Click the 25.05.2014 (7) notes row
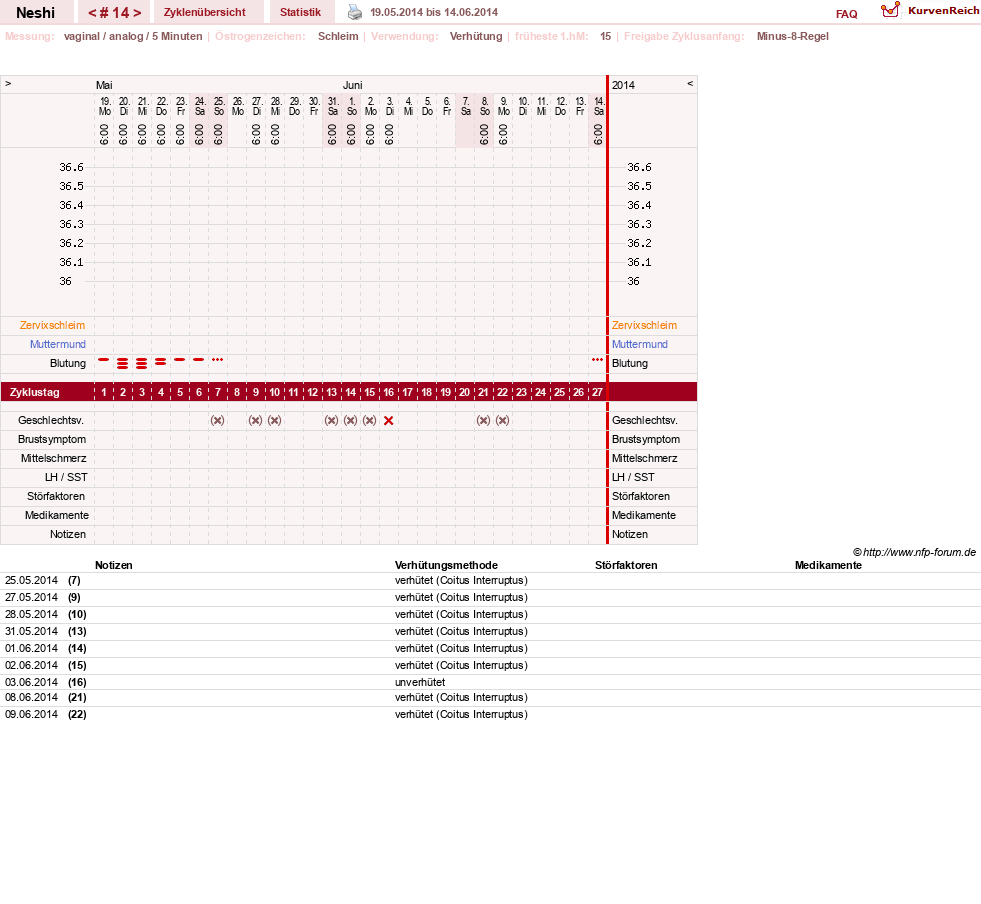The width and height of the screenshot is (981, 904). (x=490, y=581)
